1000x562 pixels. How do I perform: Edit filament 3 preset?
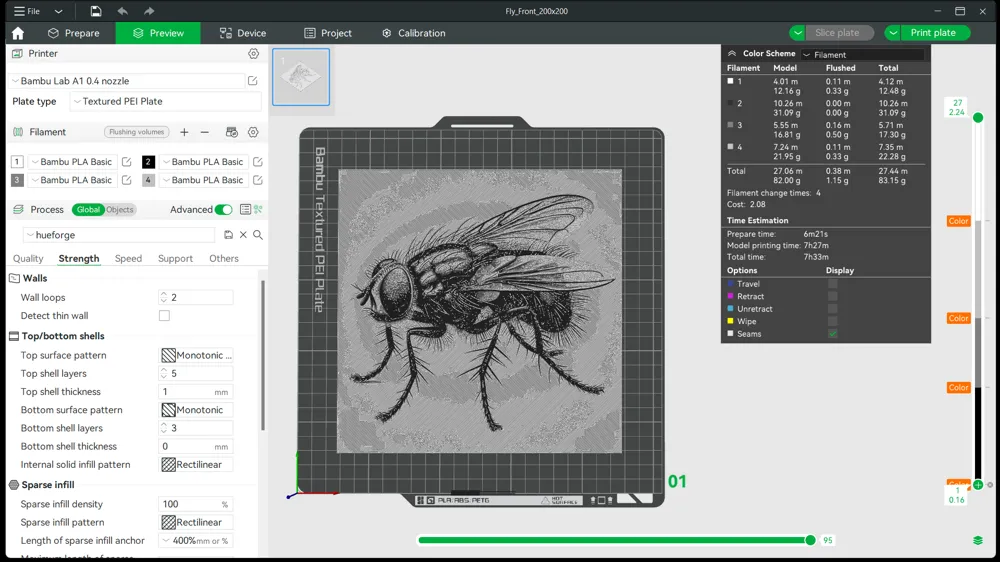[x=126, y=180]
